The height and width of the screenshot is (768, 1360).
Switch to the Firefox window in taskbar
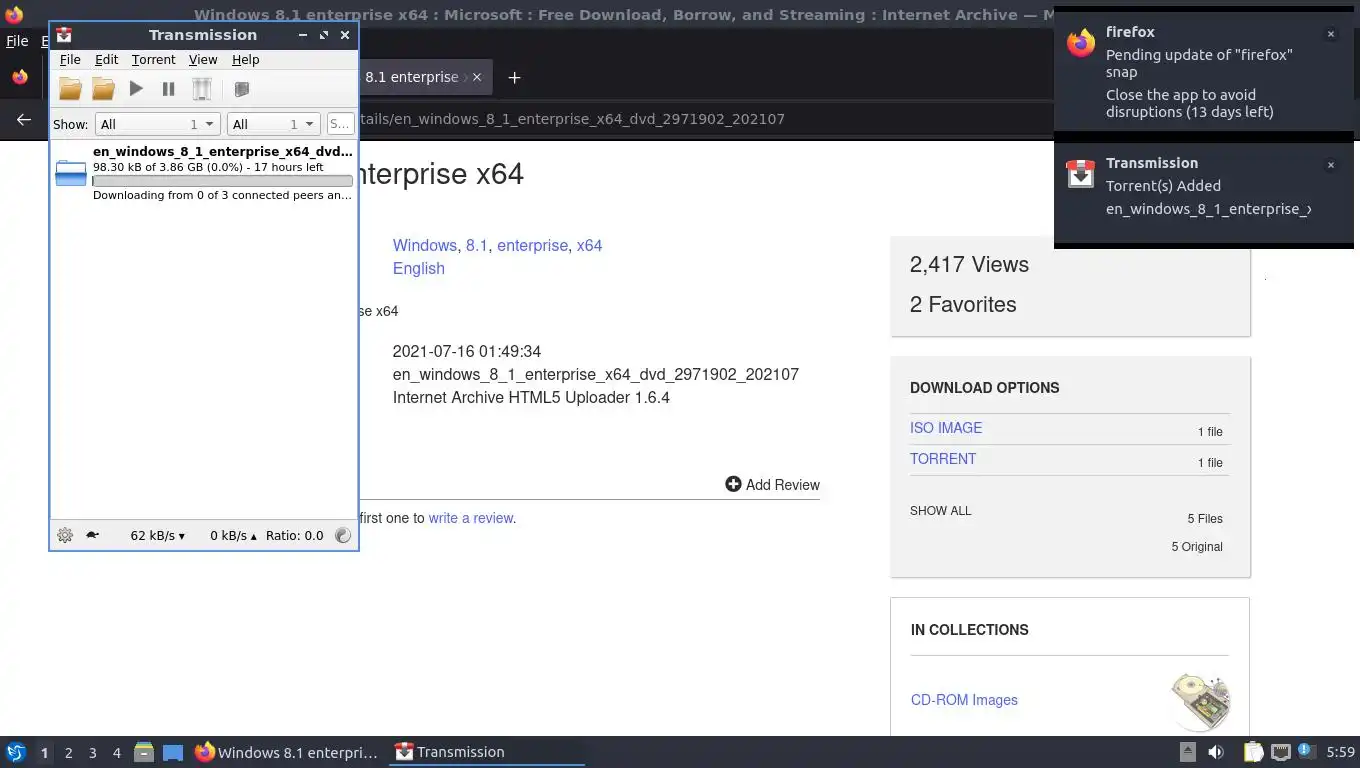point(287,752)
